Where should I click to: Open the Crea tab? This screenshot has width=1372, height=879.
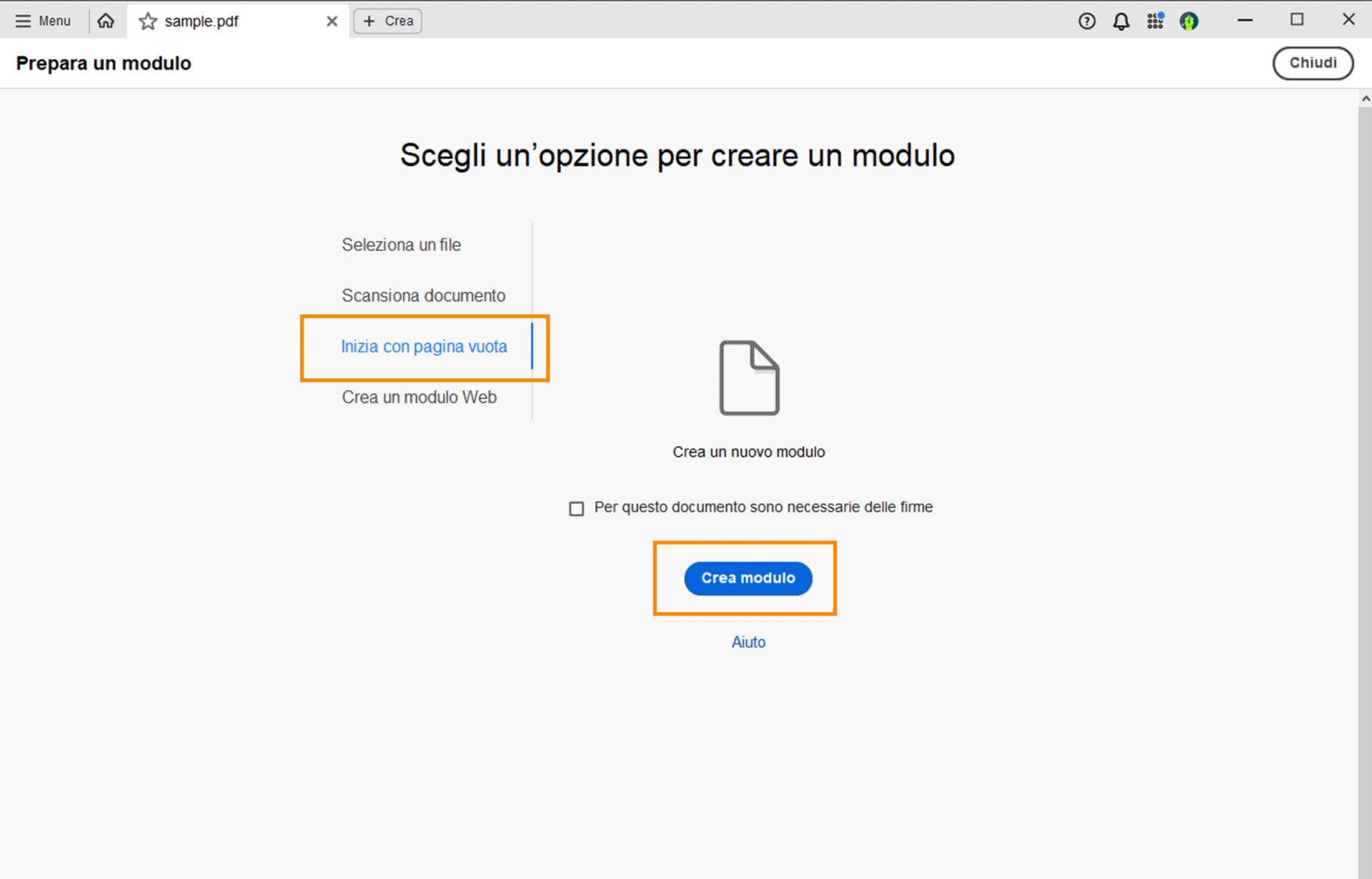tap(387, 21)
